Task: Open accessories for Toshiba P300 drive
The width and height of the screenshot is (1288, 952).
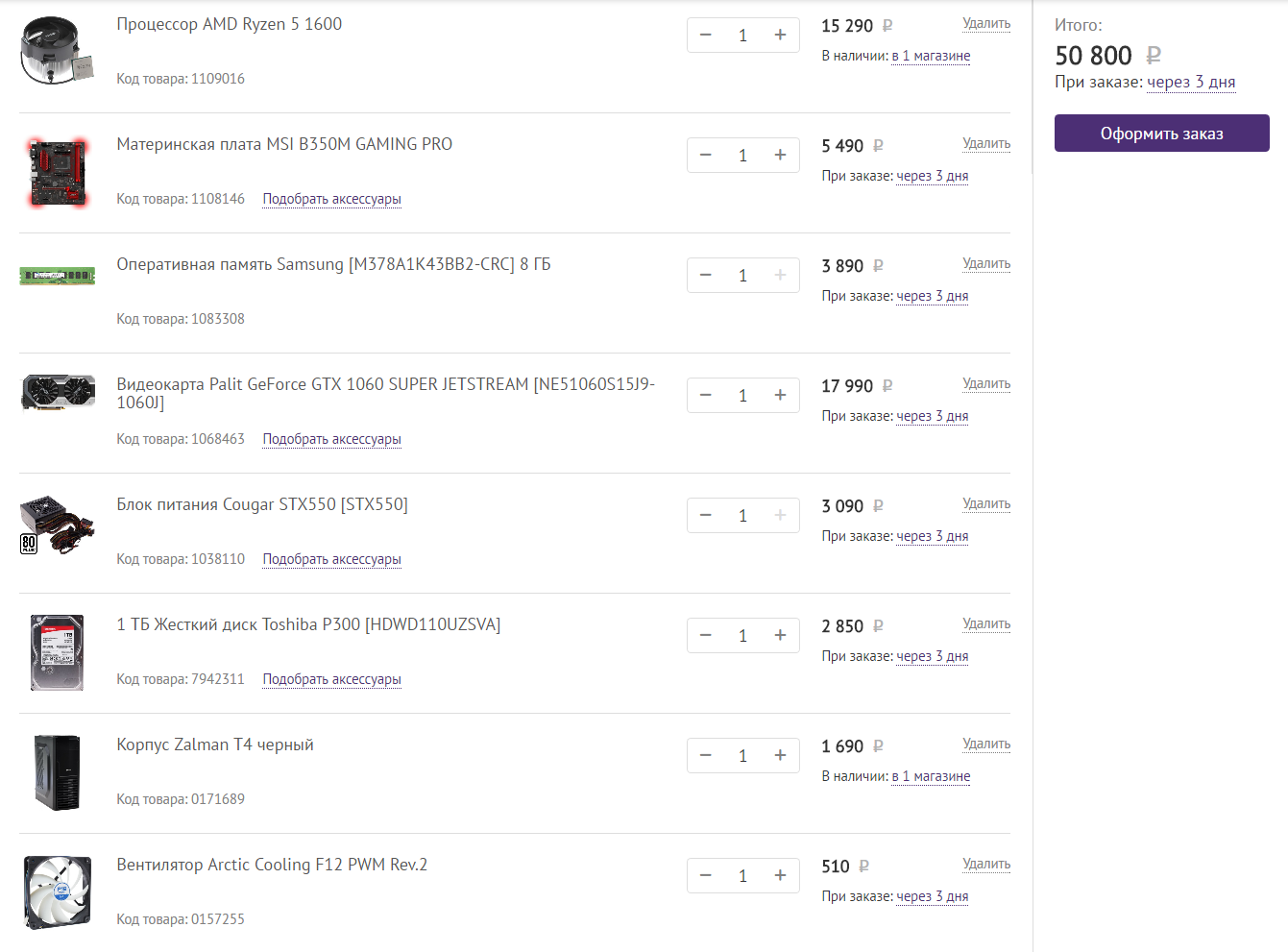Action: coord(331,679)
